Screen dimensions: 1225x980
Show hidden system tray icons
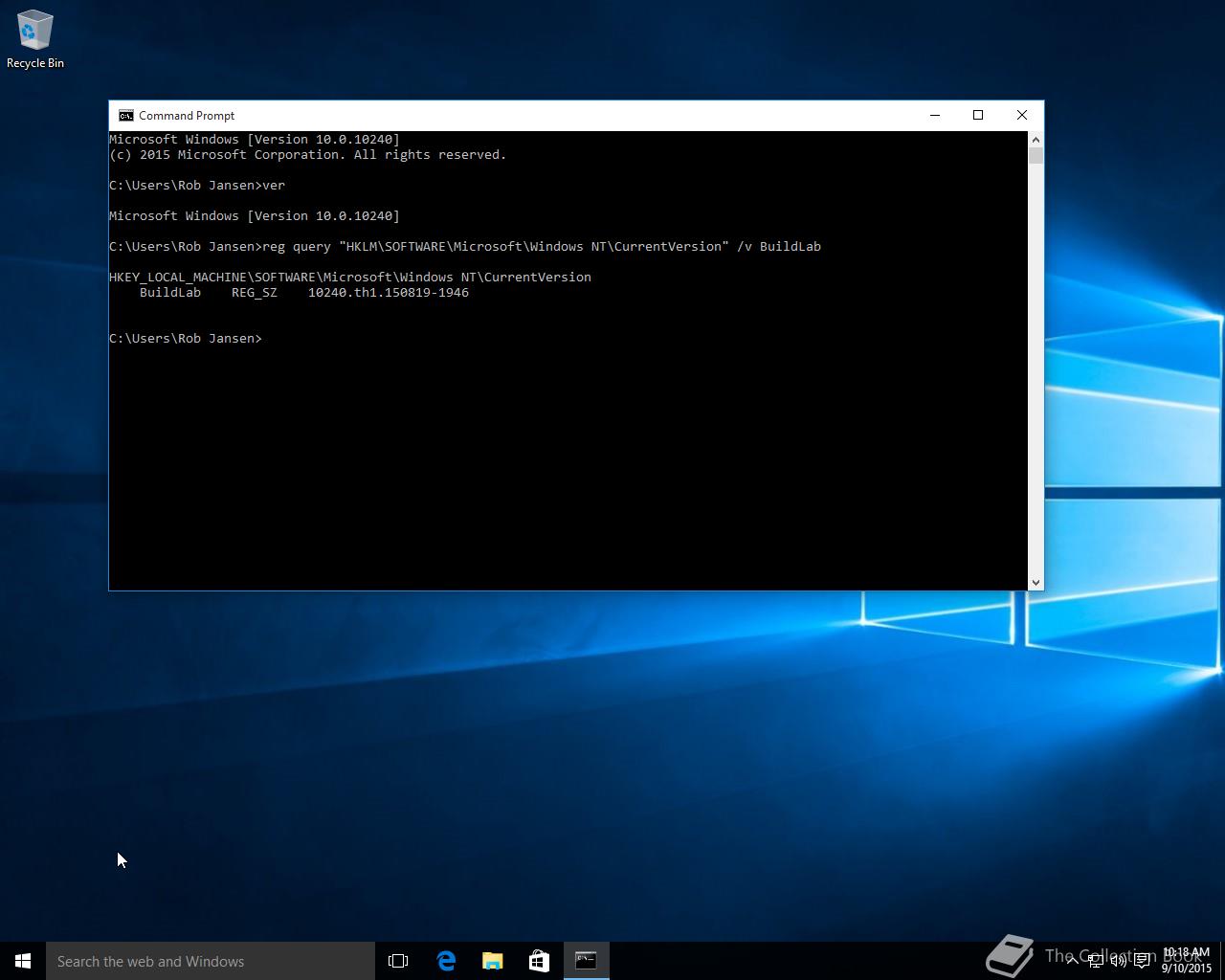[1073, 961]
